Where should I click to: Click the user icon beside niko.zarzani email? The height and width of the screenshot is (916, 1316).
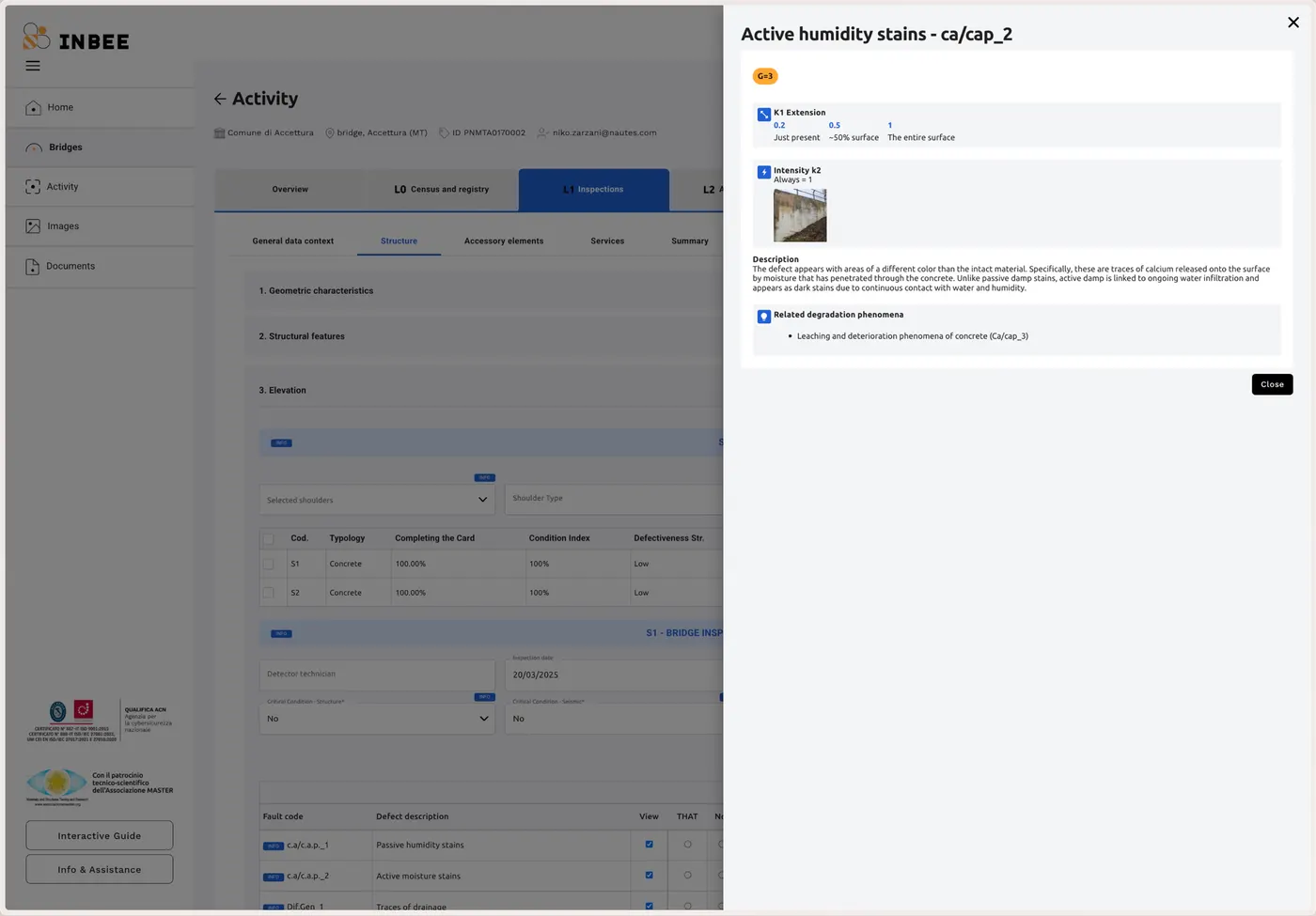[x=542, y=133]
